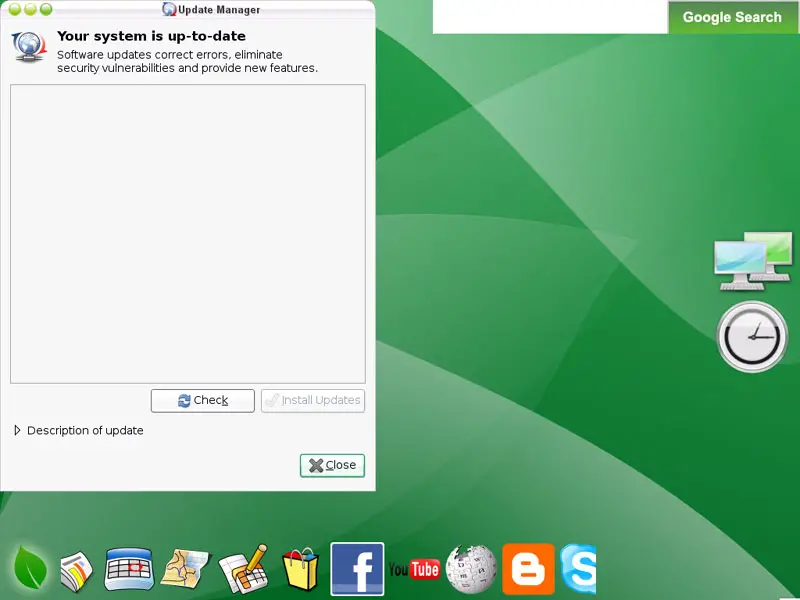Open the Wikipedia globe icon

[471, 569]
